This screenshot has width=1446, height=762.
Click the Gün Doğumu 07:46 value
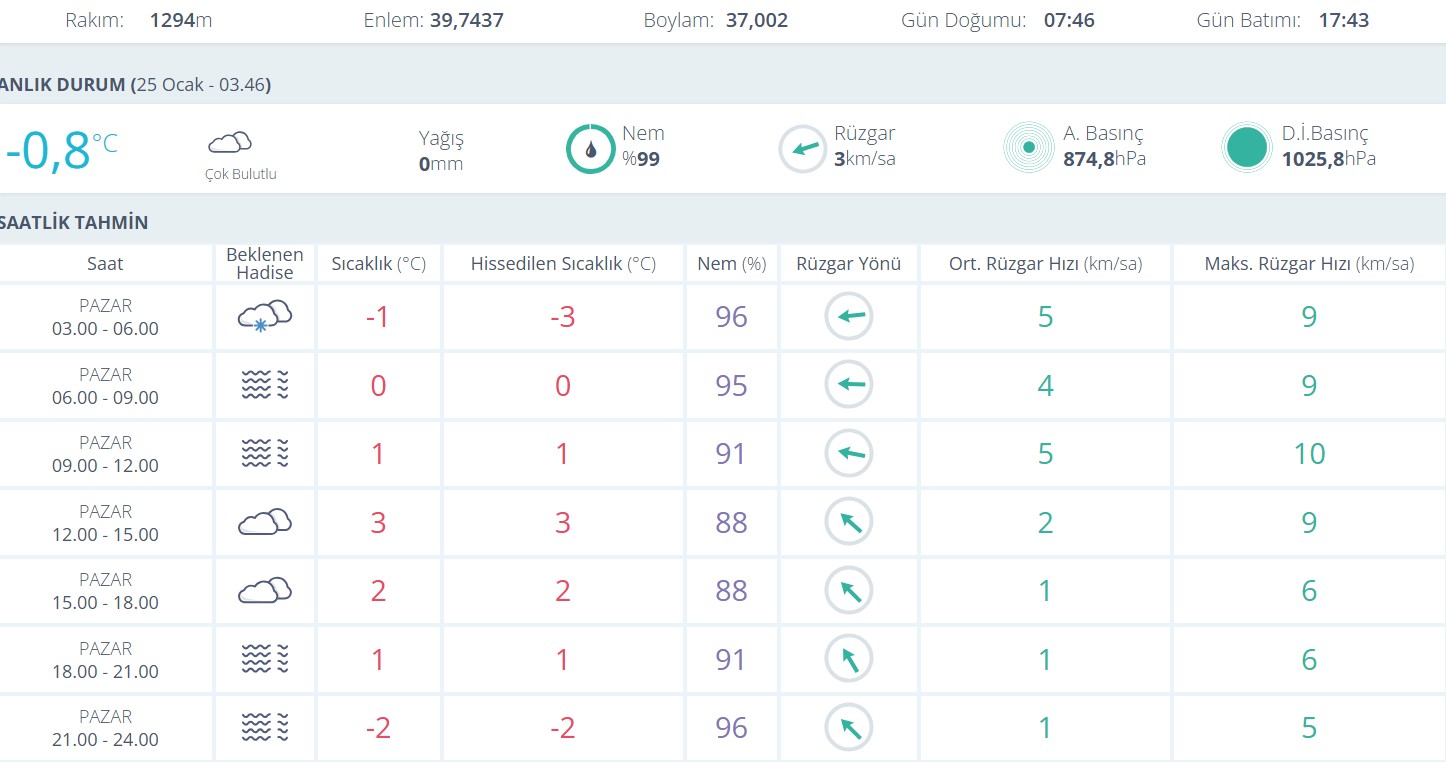(1069, 20)
